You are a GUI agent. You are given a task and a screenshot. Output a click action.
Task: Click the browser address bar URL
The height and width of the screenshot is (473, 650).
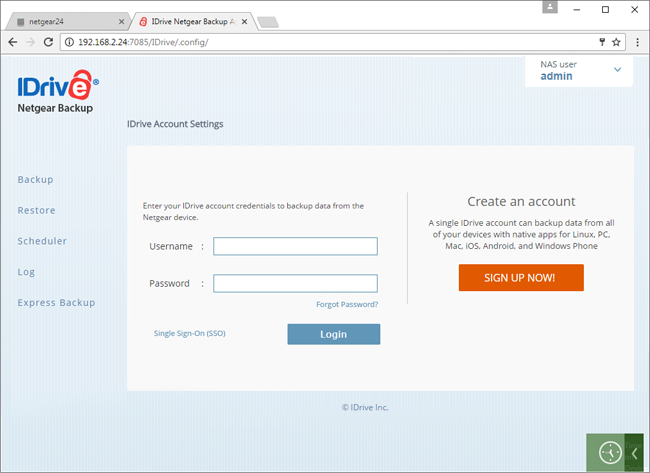(x=143, y=42)
